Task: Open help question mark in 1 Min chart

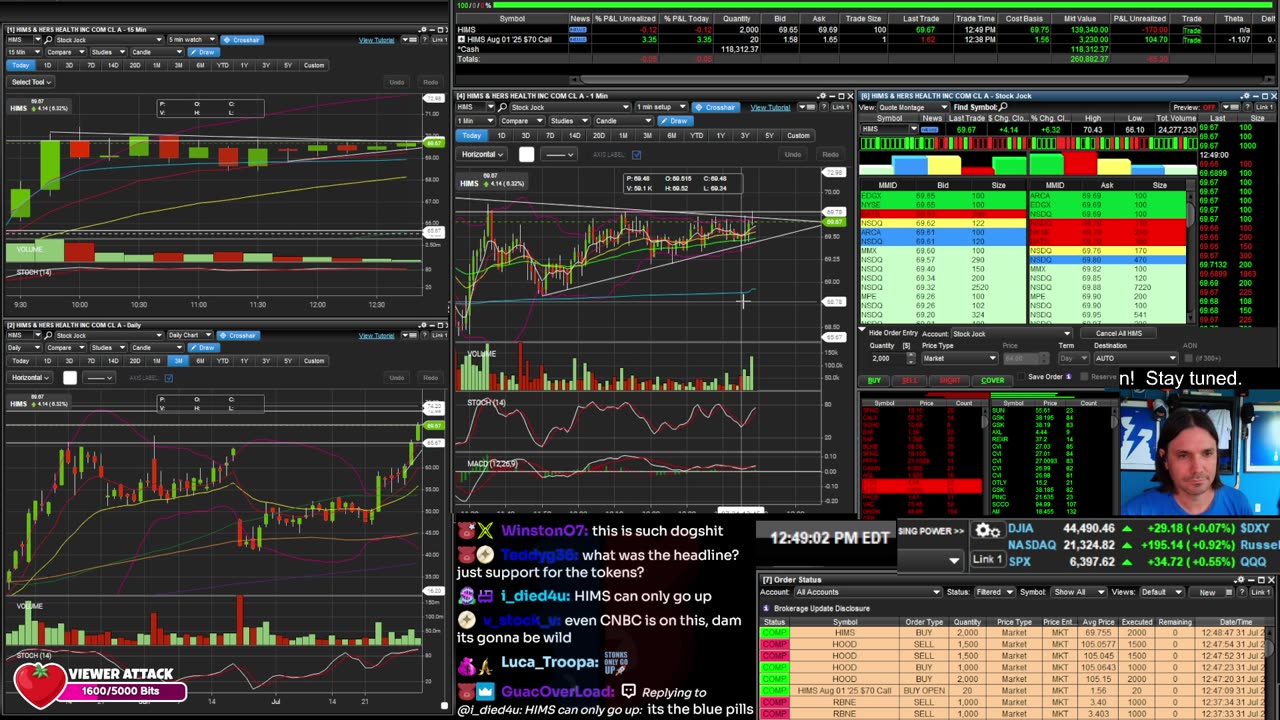Action: pyautogui.click(x=824, y=107)
